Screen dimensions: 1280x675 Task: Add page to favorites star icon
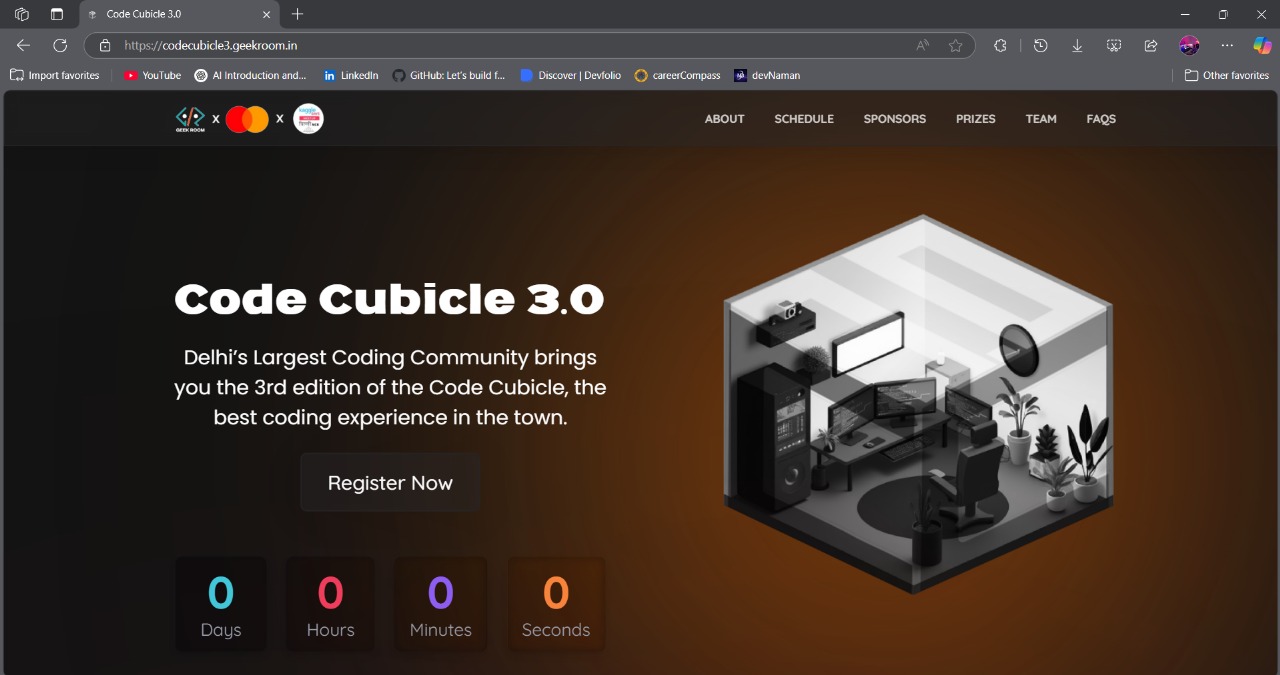tap(955, 45)
